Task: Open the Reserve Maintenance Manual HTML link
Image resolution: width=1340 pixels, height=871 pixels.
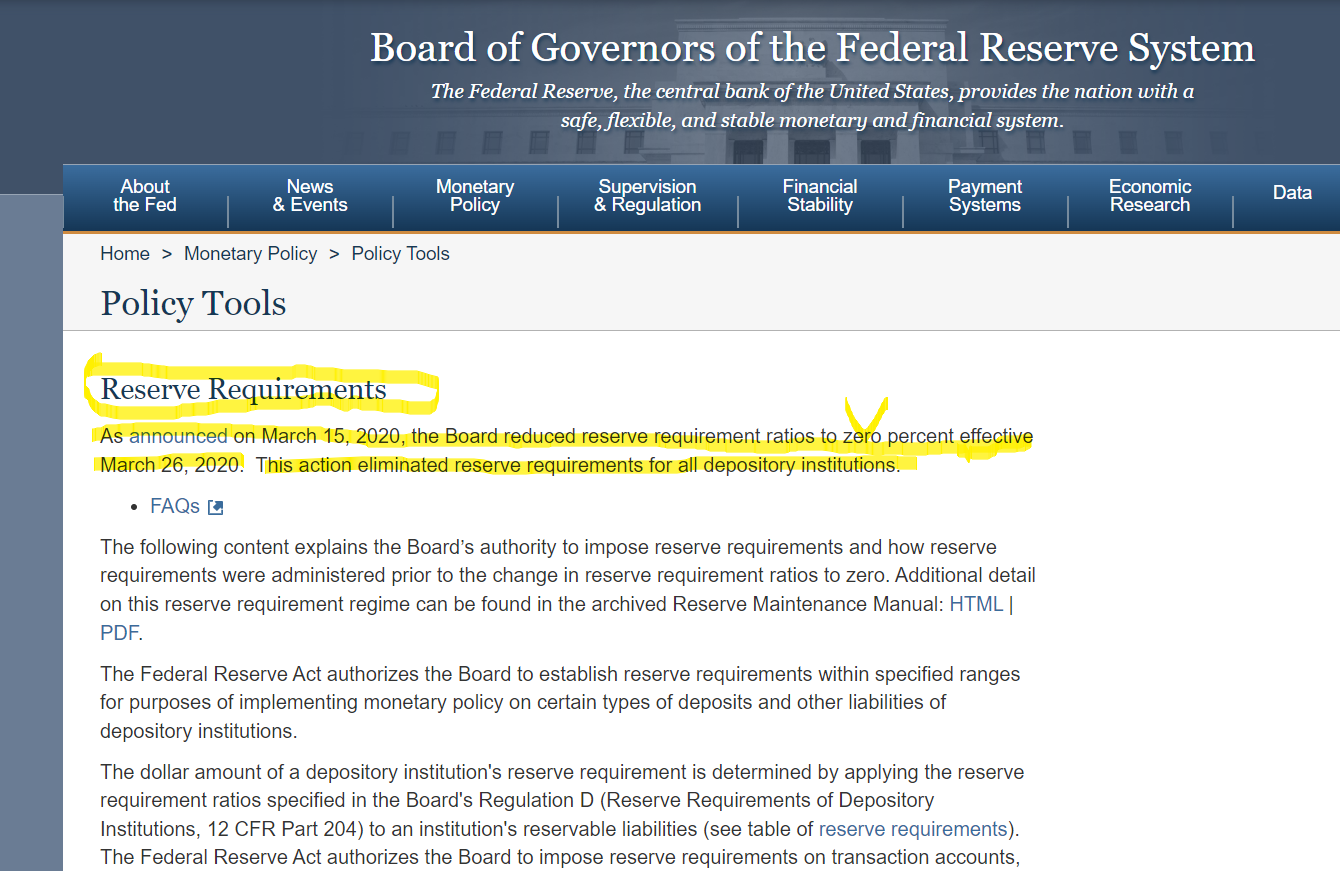Action: (x=976, y=604)
